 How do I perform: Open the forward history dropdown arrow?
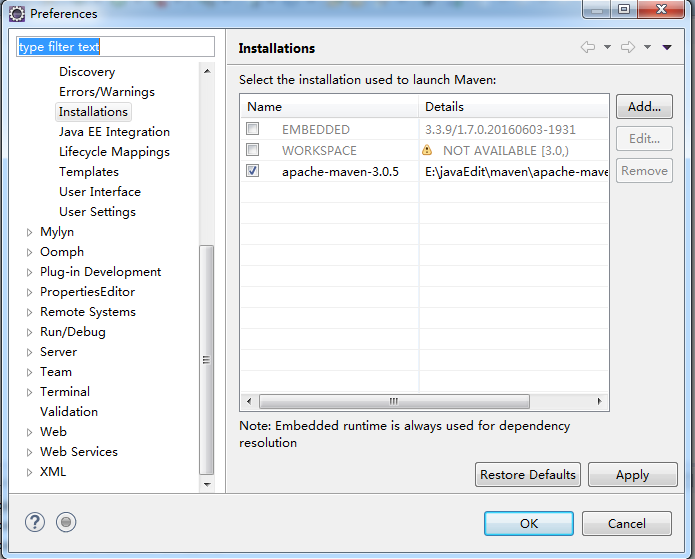(x=647, y=47)
